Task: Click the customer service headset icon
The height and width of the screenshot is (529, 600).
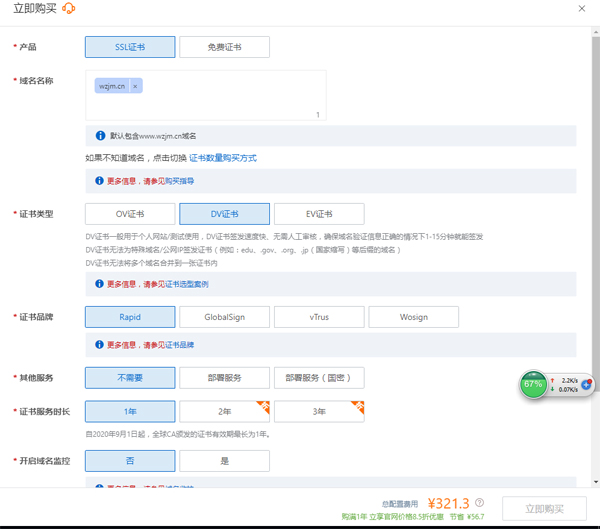Action: 68,9
